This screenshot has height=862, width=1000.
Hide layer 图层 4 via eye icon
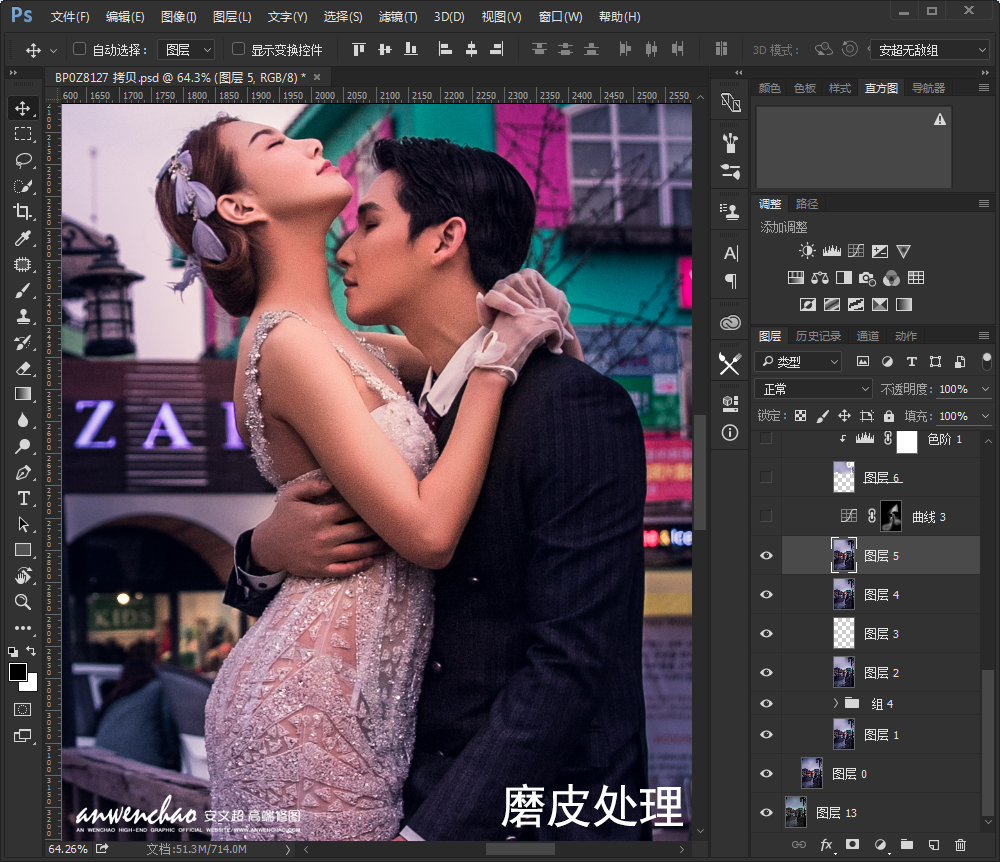[767, 594]
